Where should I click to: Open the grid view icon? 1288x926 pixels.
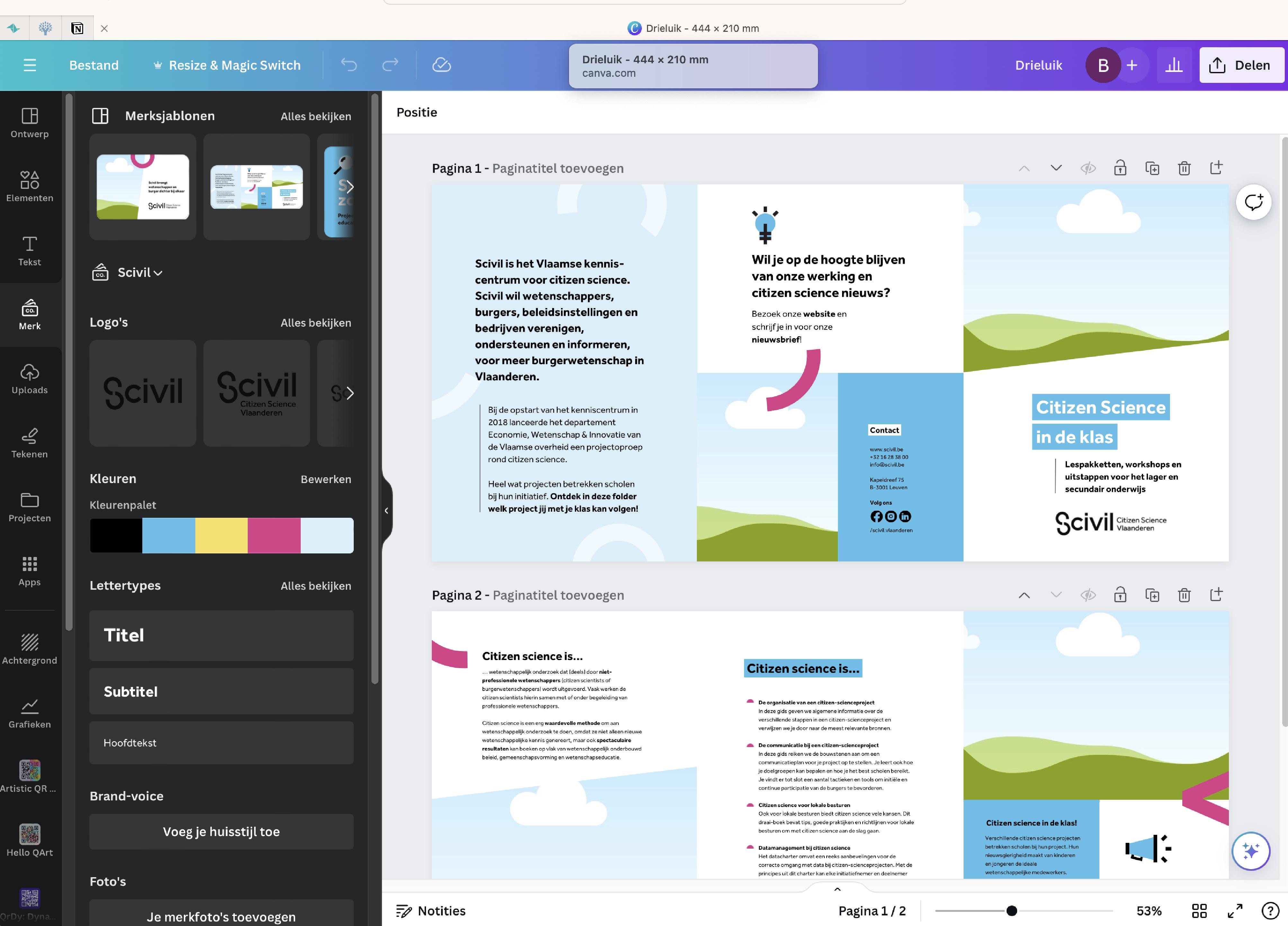(x=1199, y=911)
